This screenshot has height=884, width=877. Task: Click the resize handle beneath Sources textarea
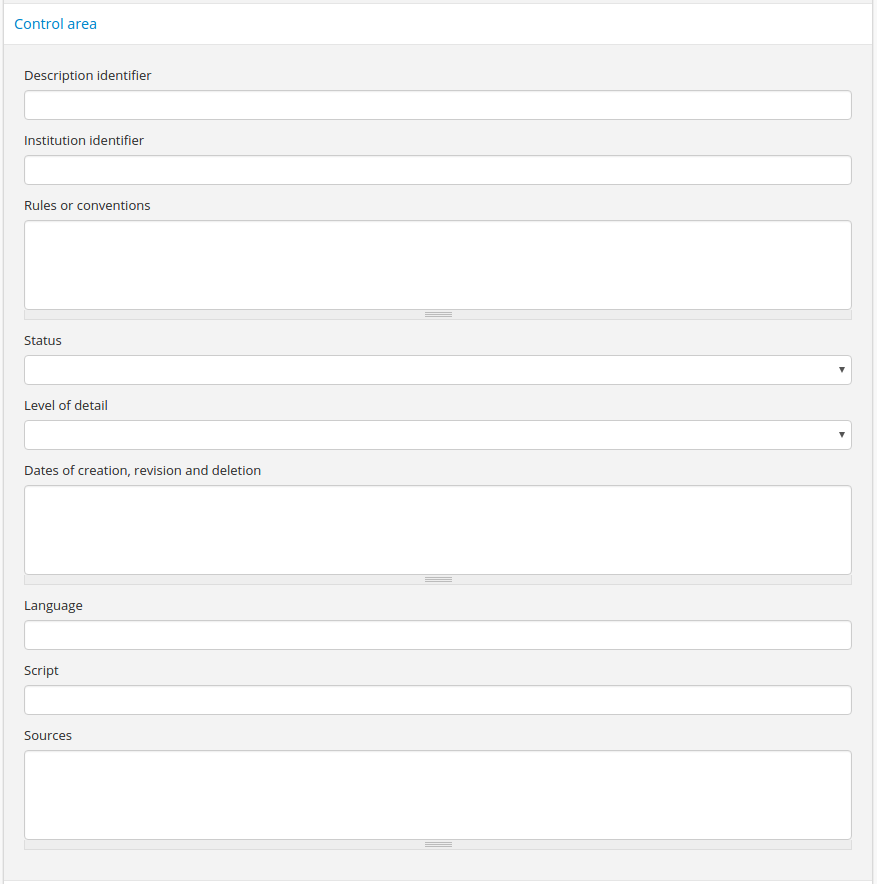pyautogui.click(x=438, y=845)
